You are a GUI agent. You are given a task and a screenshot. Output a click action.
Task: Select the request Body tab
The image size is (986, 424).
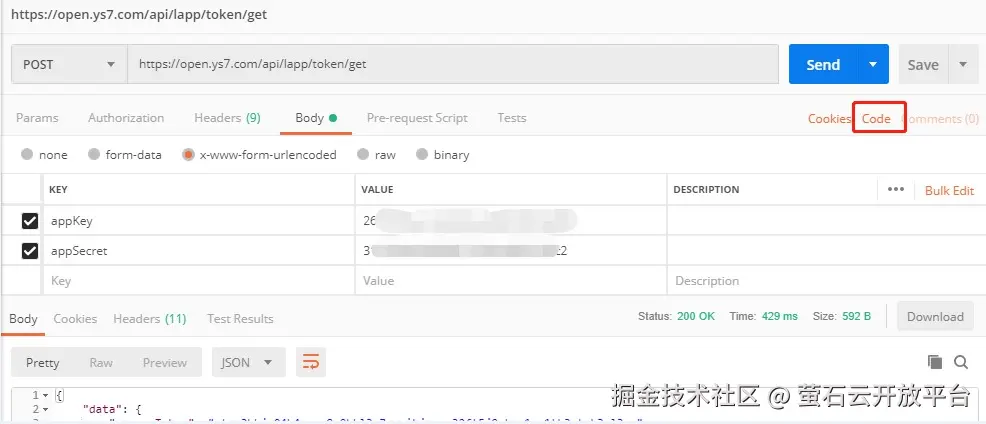[316, 118]
